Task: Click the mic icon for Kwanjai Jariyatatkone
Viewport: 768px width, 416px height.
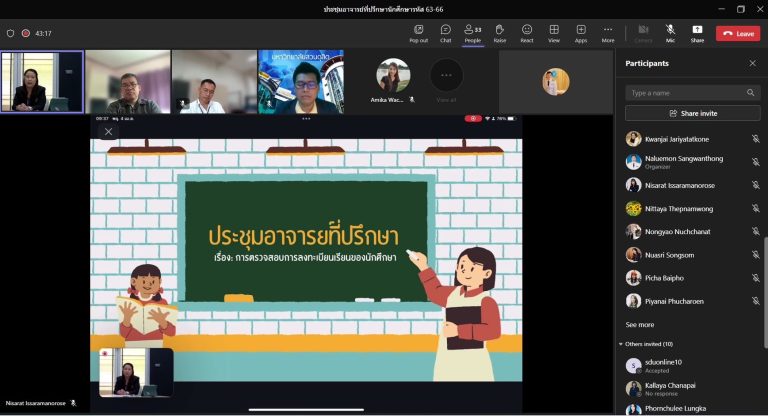Action: tap(755, 139)
